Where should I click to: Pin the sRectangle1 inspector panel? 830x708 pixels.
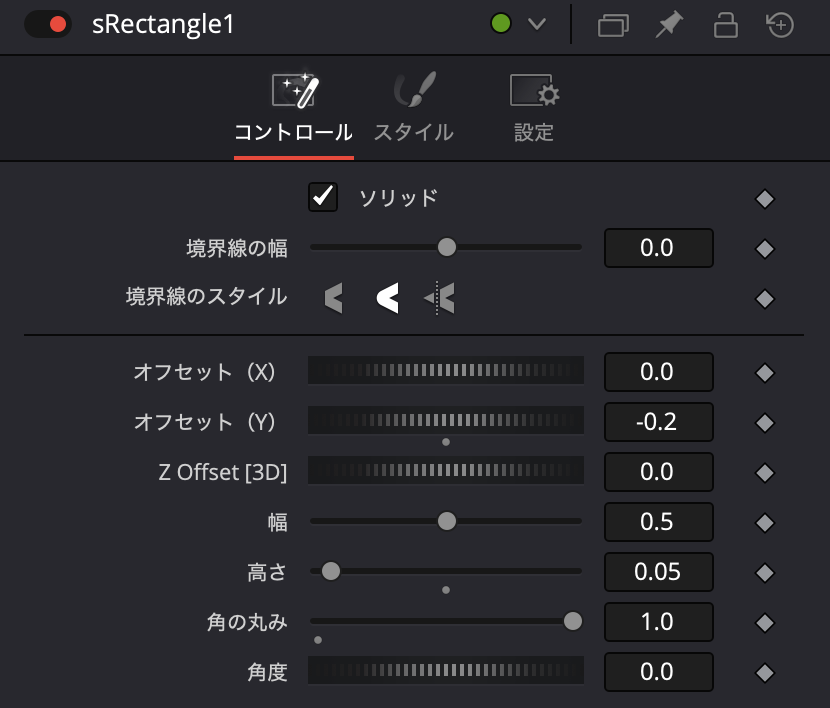pyautogui.click(x=668, y=25)
